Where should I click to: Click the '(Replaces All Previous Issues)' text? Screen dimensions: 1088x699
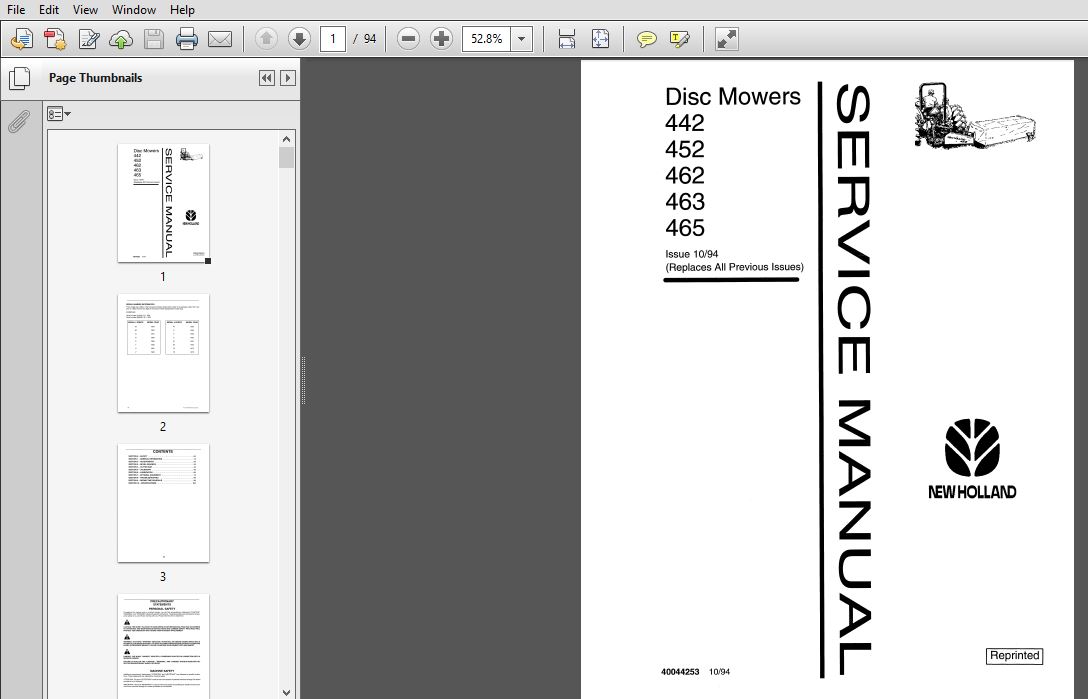pyautogui.click(x=734, y=267)
